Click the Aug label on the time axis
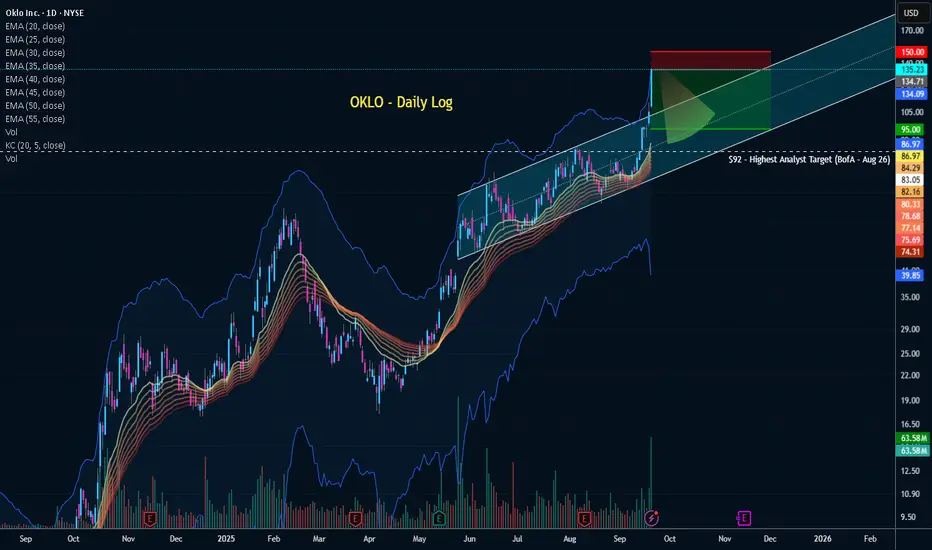Image resolution: width=932 pixels, height=550 pixels. 570,539
